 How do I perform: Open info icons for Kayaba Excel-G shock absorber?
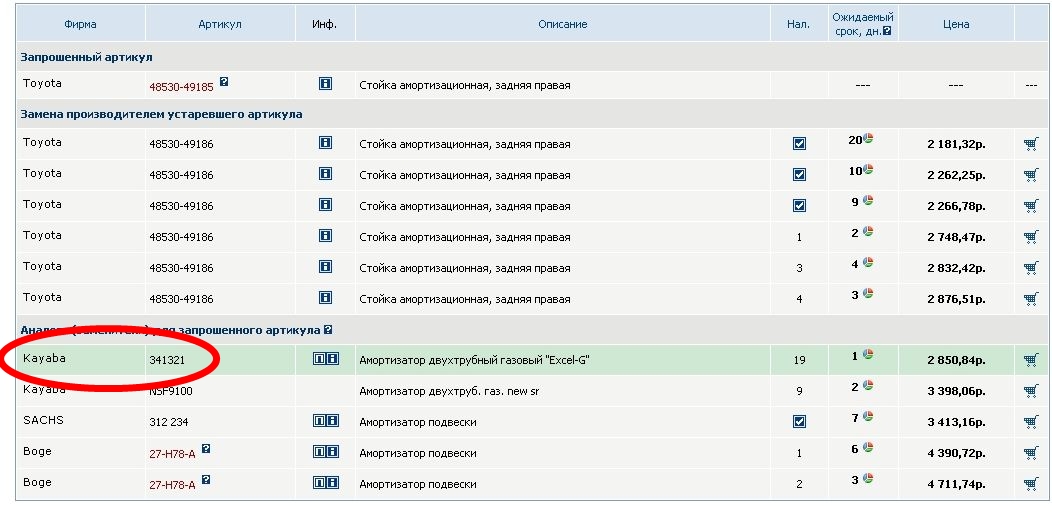coord(325,359)
